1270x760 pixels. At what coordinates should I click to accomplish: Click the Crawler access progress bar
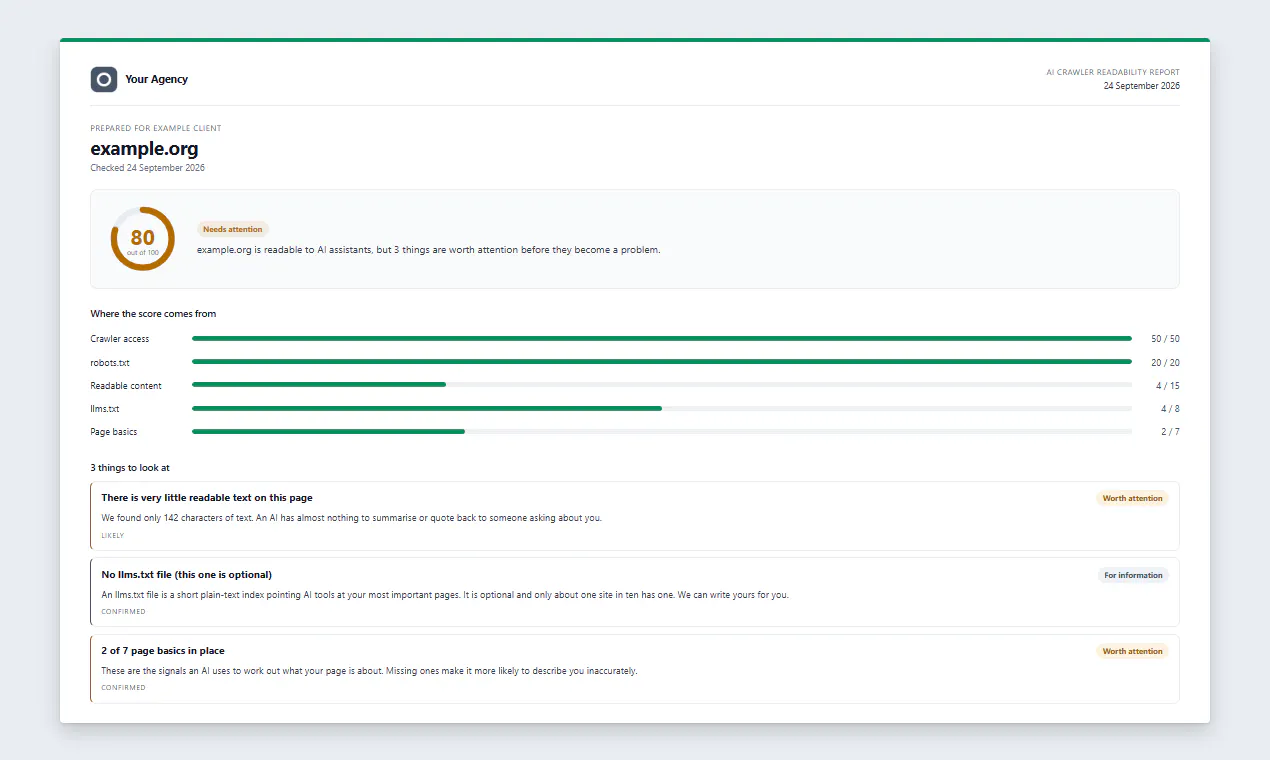point(662,339)
